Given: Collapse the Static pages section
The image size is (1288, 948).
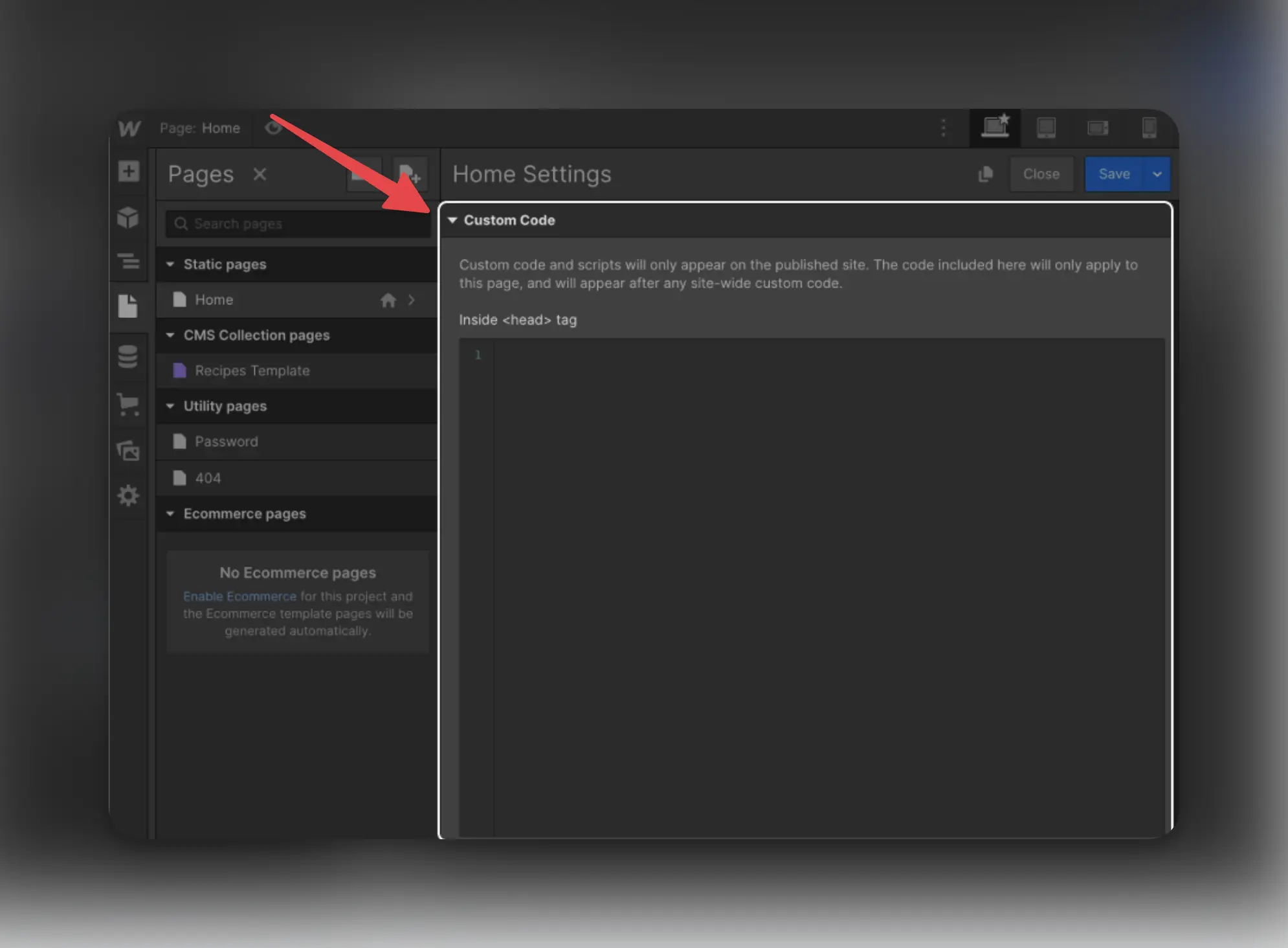Looking at the screenshot, I should [x=170, y=264].
